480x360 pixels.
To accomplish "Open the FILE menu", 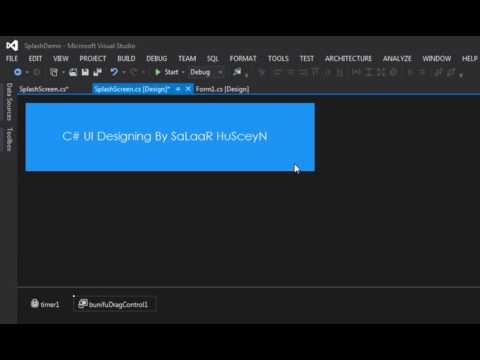I will 12,59.
